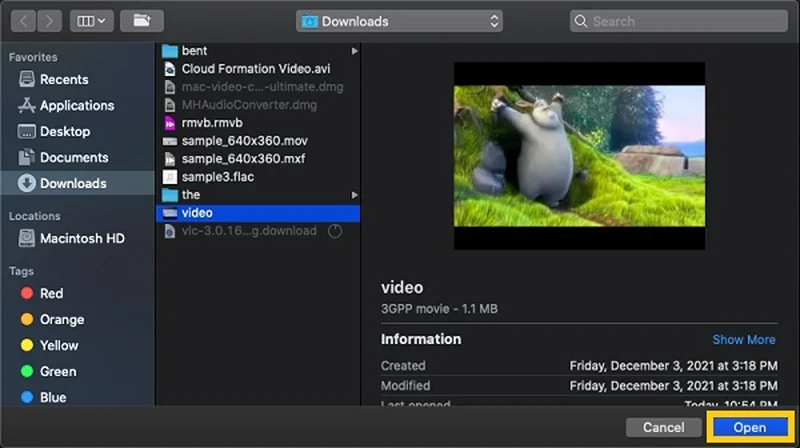Choose the Blue tag dot

(27, 397)
